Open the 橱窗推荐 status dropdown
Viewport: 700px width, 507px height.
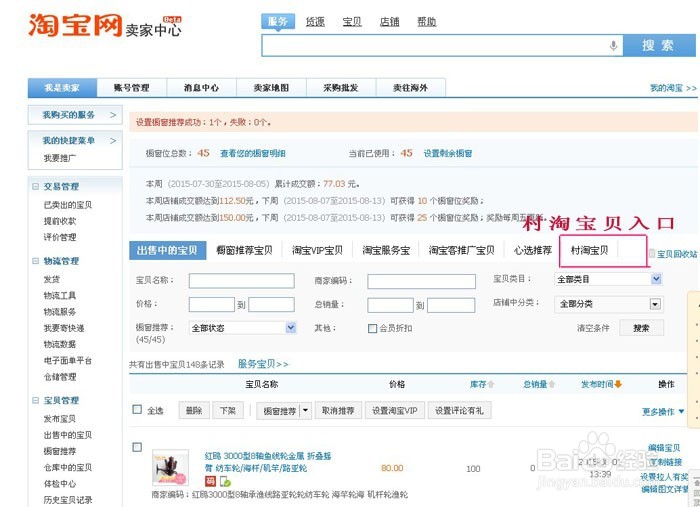coord(242,328)
